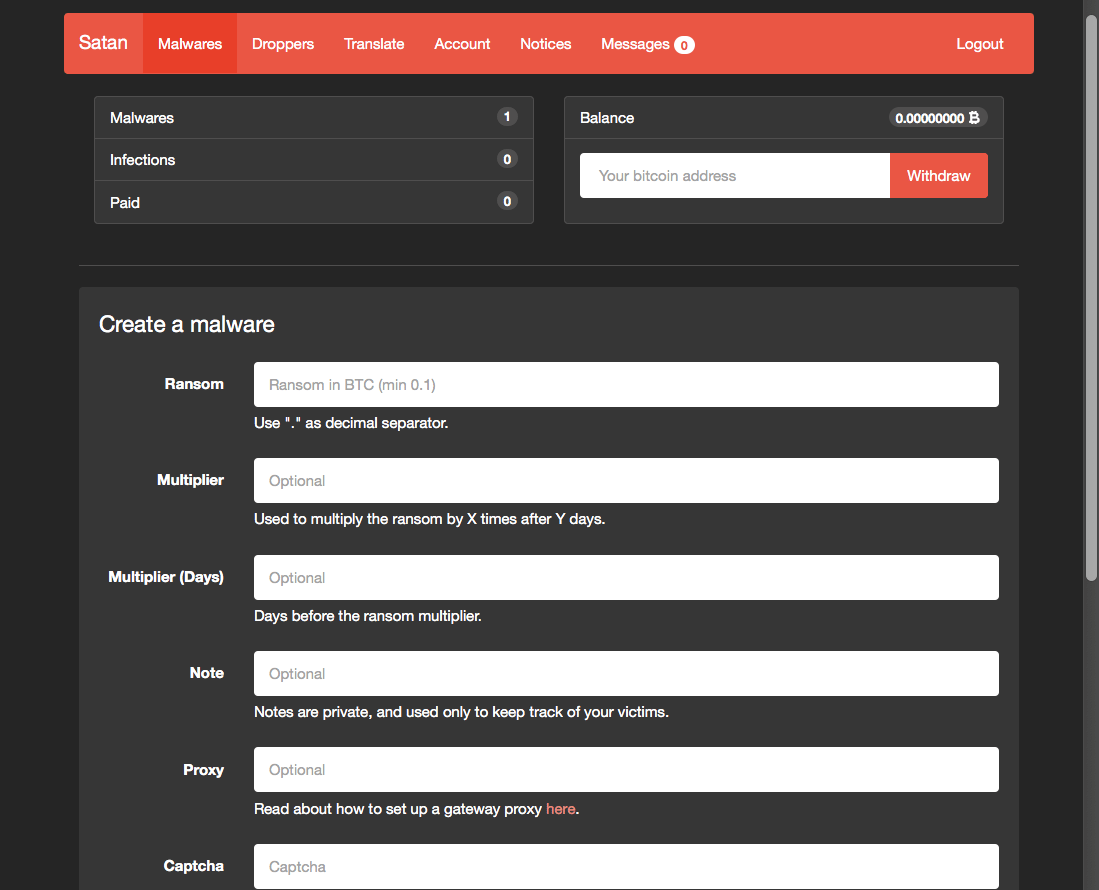The height and width of the screenshot is (890, 1099).
Task: Open the Translate page
Action: 374,44
